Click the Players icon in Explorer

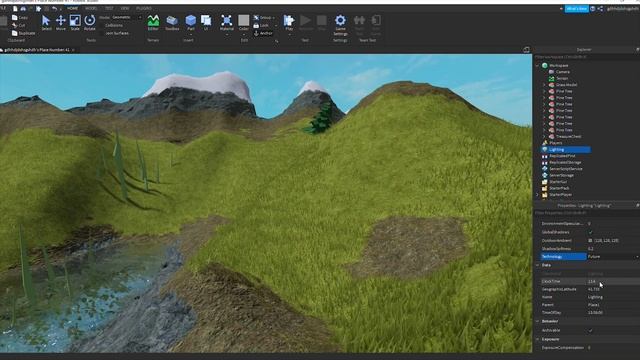click(544, 143)
